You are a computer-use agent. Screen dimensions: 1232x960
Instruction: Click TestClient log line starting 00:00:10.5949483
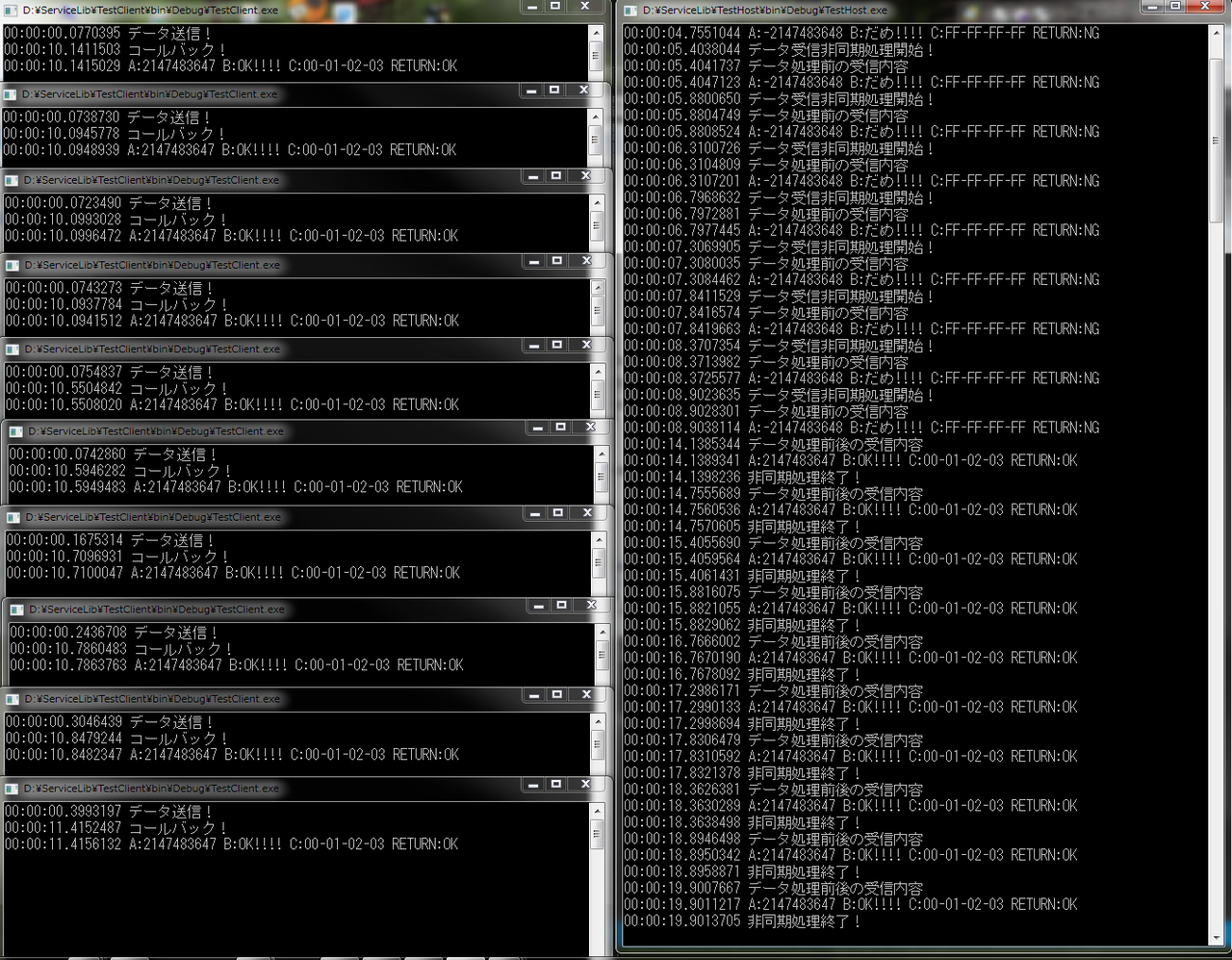point(237,487)
